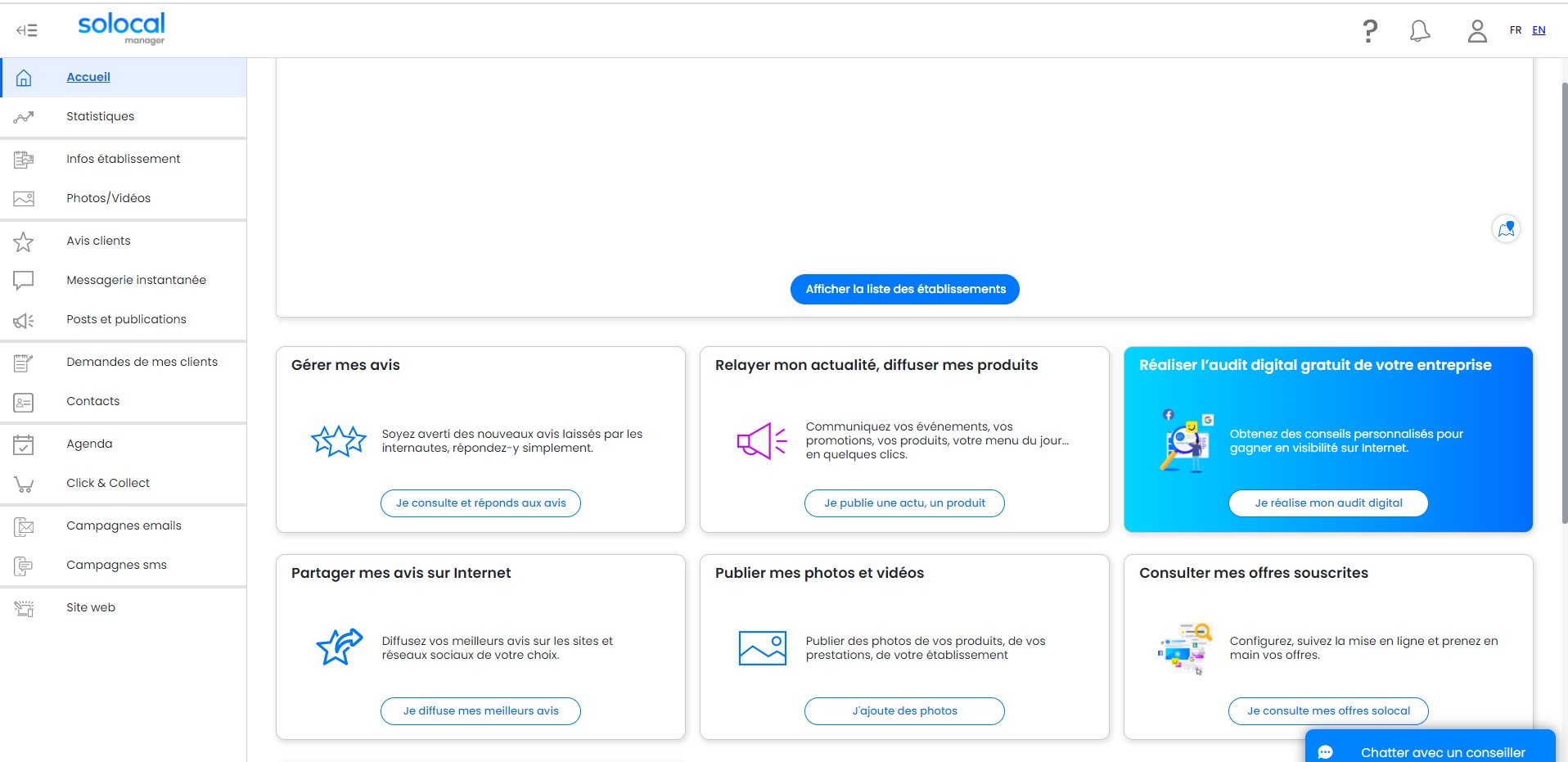Open Click & Collect via the cart icon
The image size is (1568, 762).
click(24, 483)
